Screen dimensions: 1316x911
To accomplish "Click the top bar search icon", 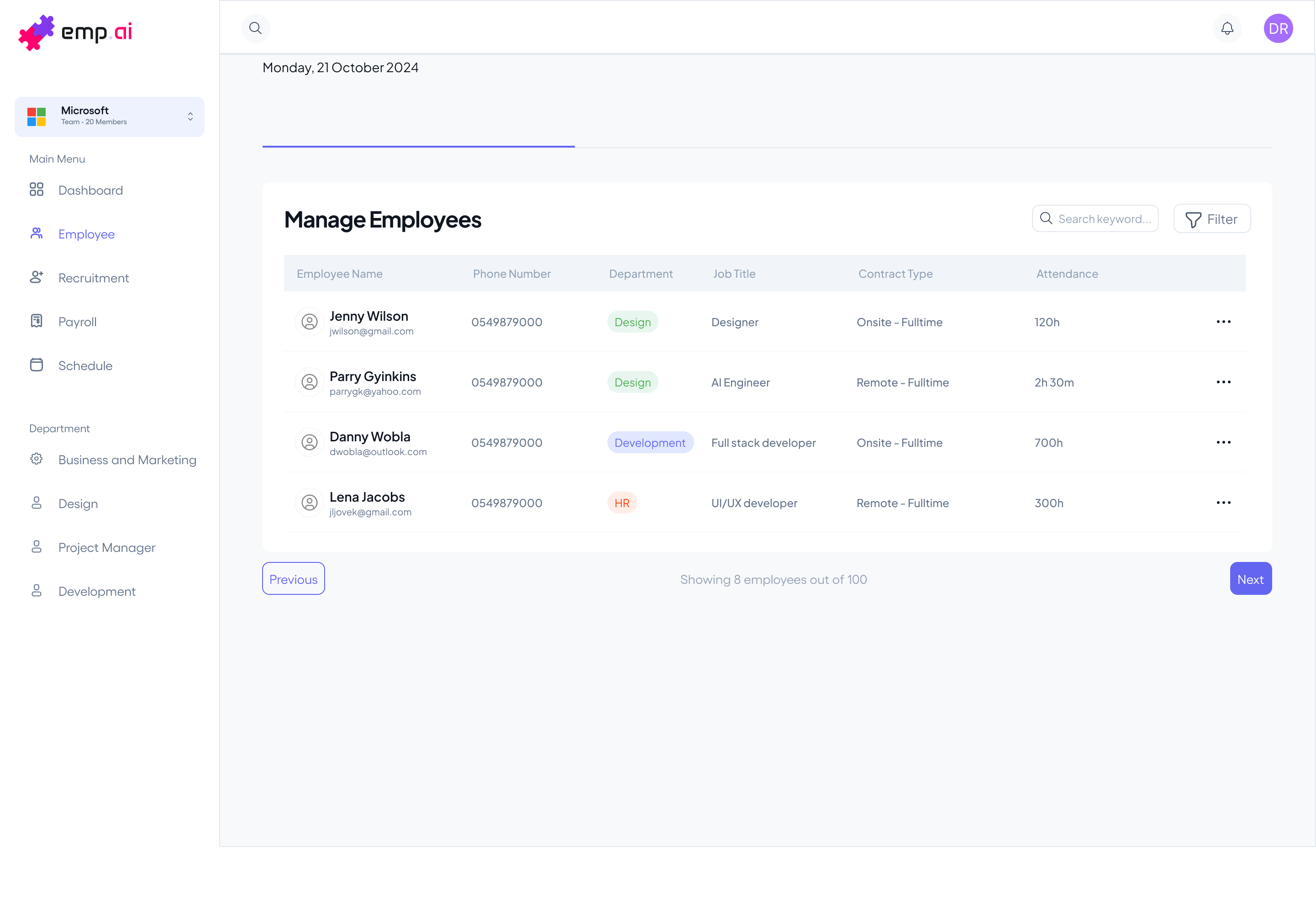I will 255,28.
